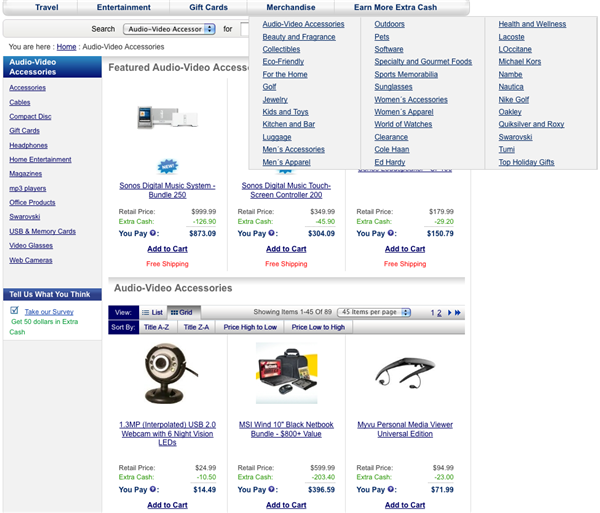600x513 pixels.
Task: Choose Outdoors in the Merchandise menu
Action: (x=390, y=24)
